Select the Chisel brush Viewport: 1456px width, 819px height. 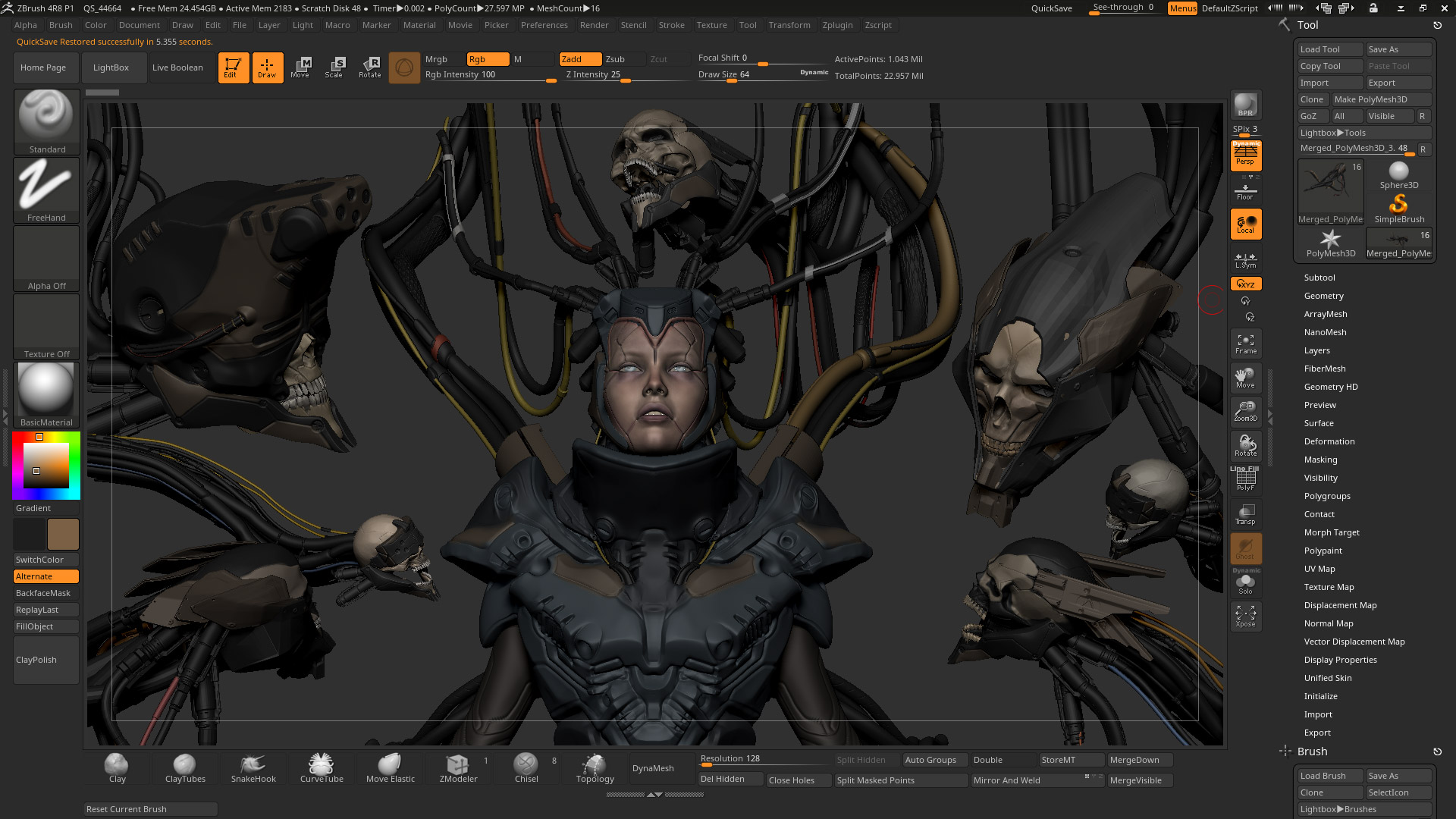[x=526, y=768]
